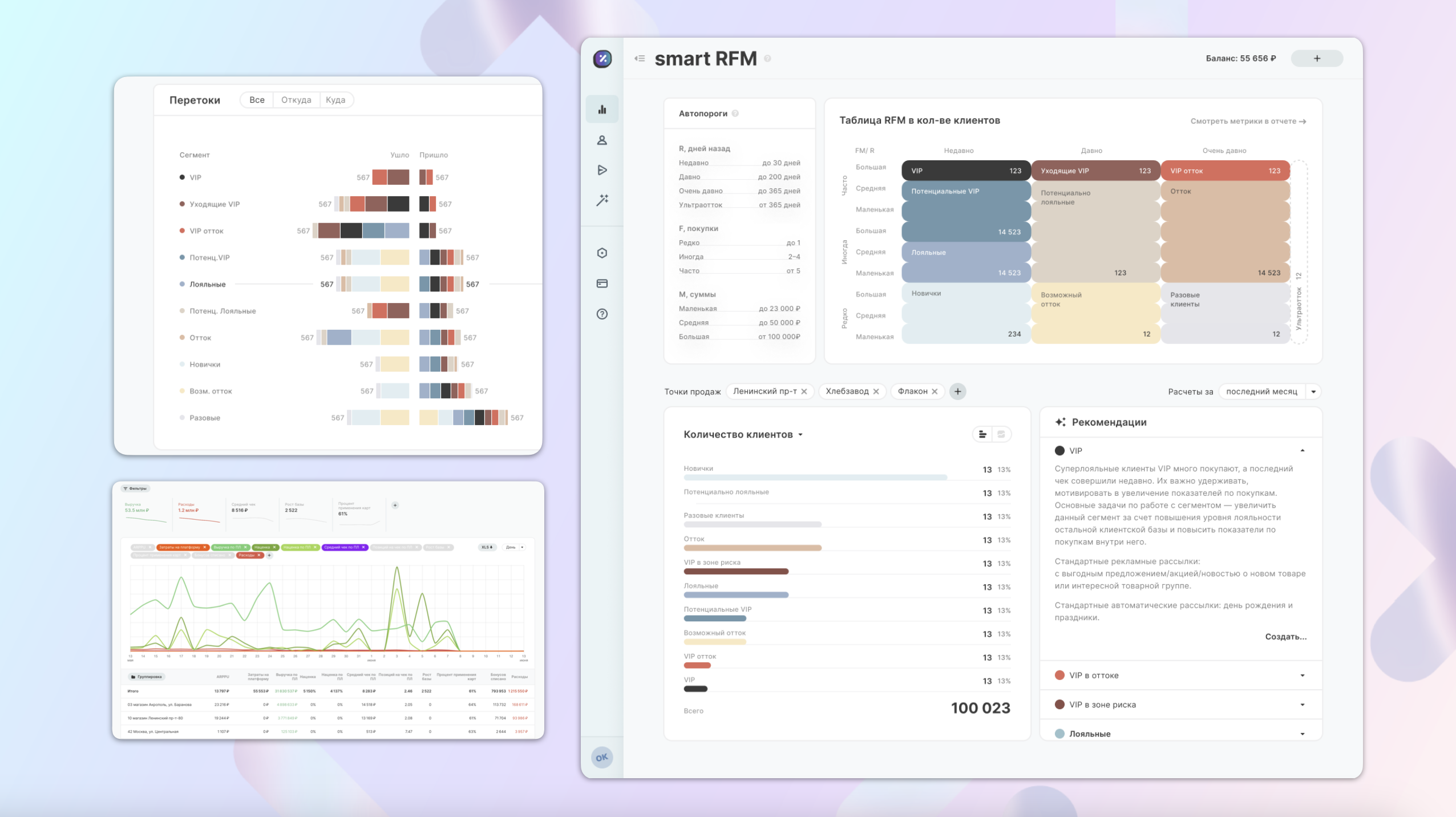Open the bar chart analytics sidebar icon
Image resolution: width=1456 pixels, height=817 pixels.
point(602,110)
